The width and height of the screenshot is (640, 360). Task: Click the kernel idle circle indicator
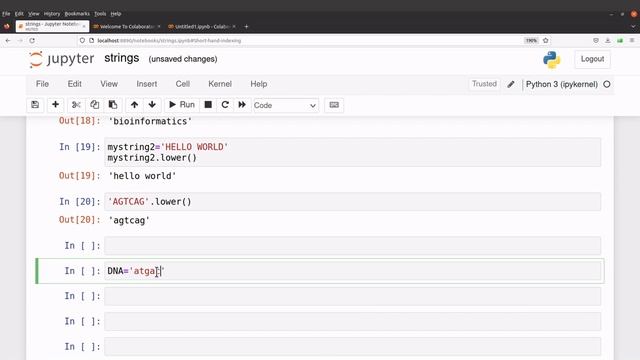click(x=607, y=84)
